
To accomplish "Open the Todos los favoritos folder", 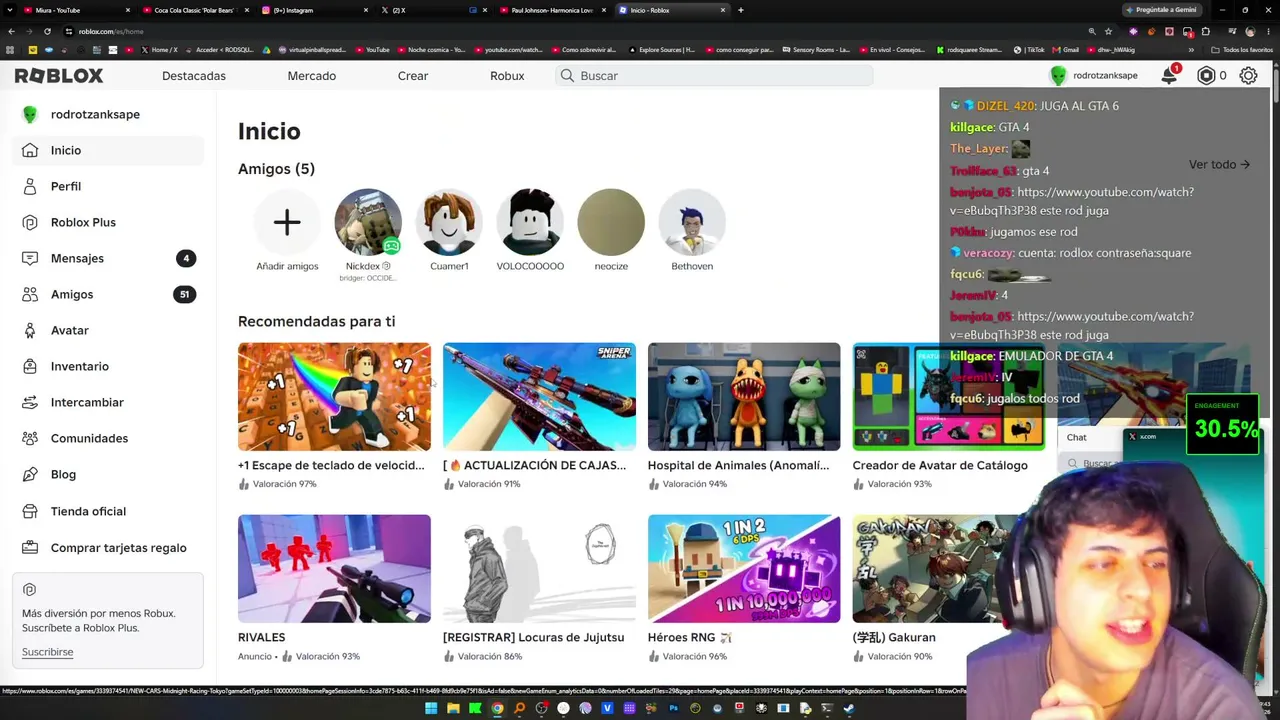I will pos(1243,50).
